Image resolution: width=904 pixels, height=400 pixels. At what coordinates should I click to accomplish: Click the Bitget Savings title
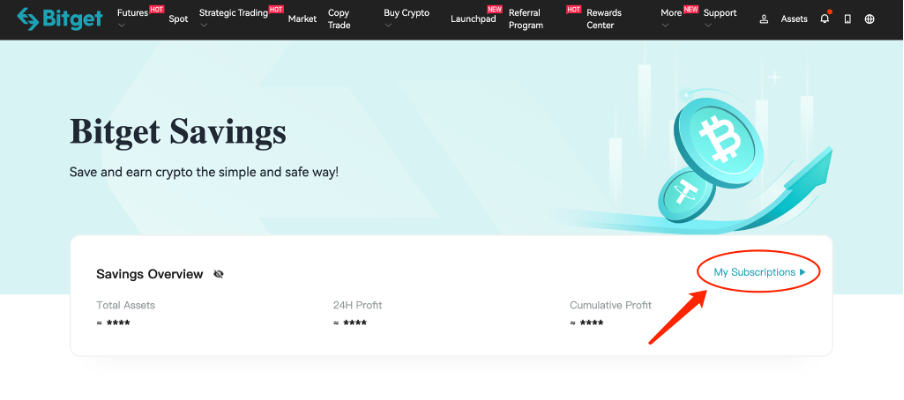pyautogui.click(x=178, y=131)
